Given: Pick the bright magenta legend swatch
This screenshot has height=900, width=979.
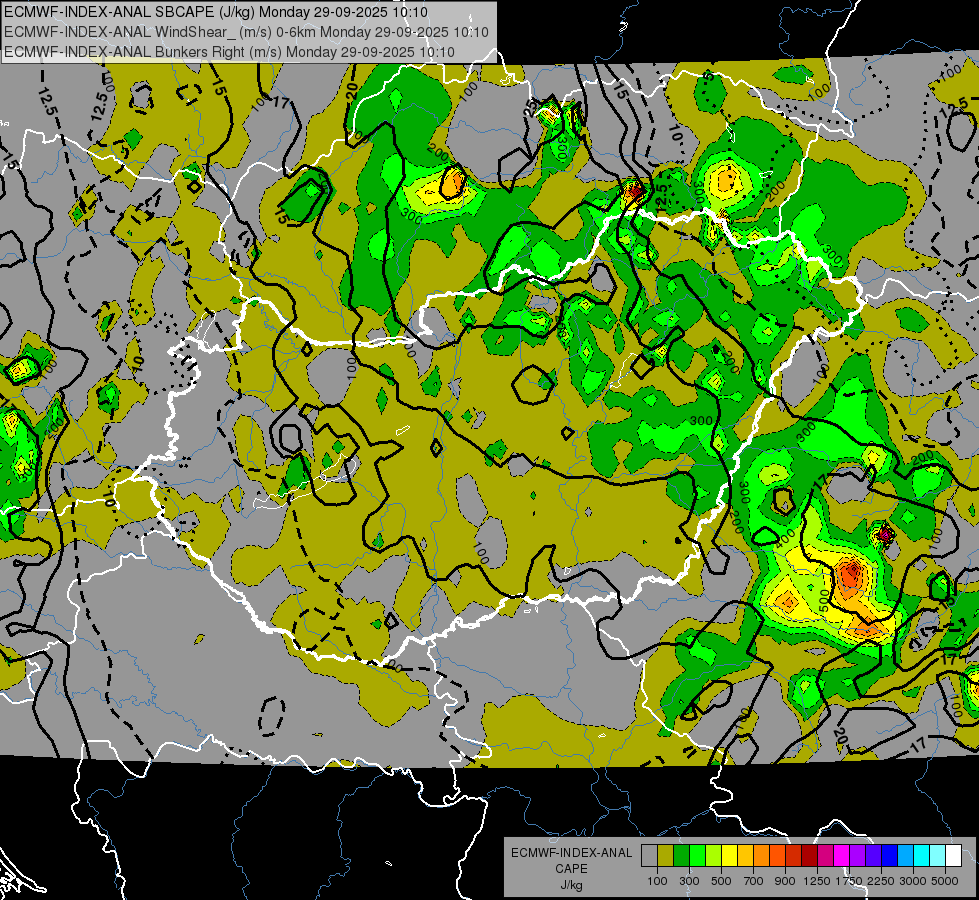Looking at the screenshot, I should point(842,856).
